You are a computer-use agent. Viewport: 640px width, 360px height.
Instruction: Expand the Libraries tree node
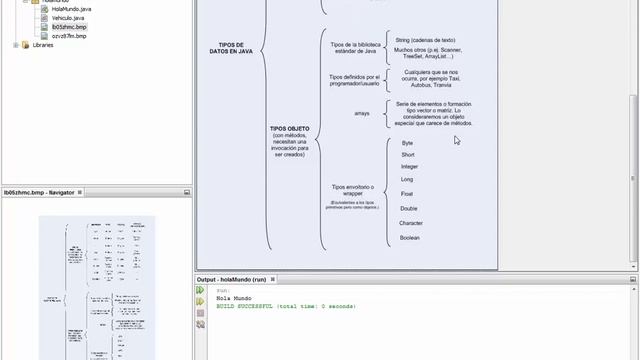16,45
